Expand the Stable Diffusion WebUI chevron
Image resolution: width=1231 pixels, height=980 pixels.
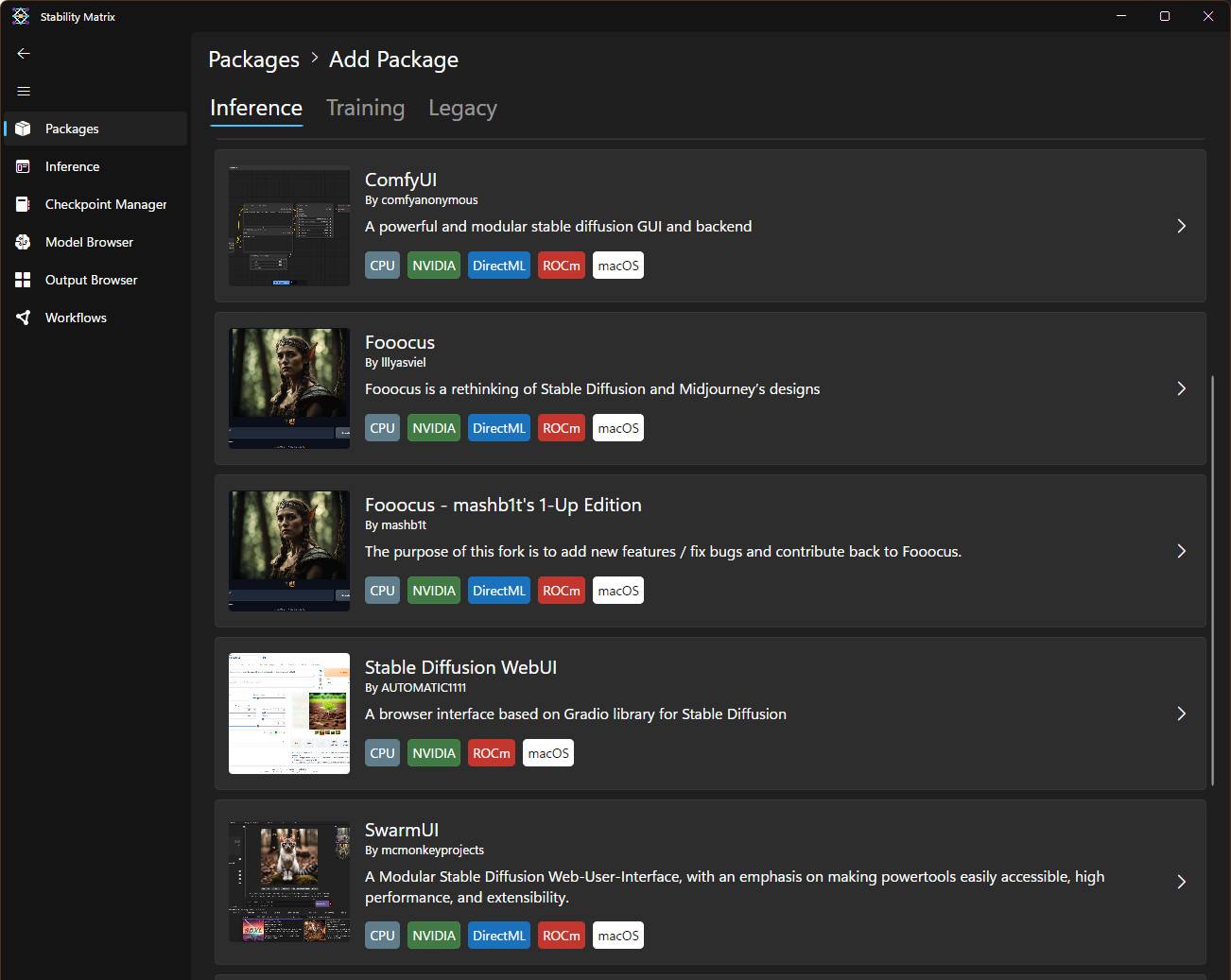point(1182,714)
